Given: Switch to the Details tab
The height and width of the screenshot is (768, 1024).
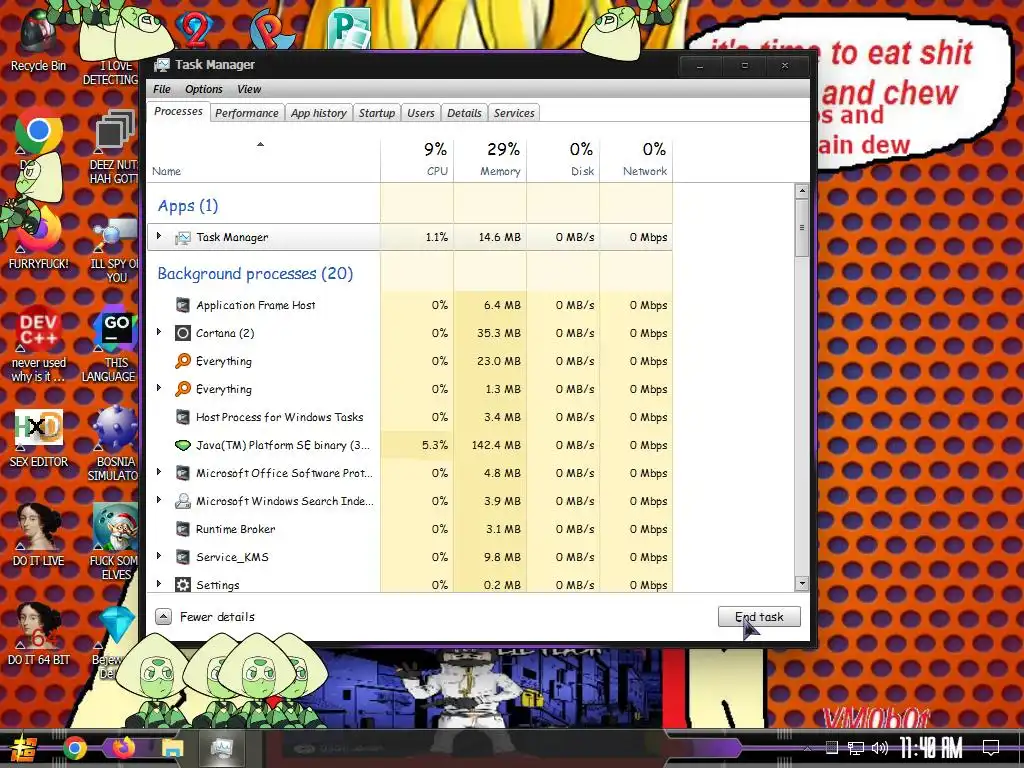Looking at the screenshot, I should (x=464, y=113).
